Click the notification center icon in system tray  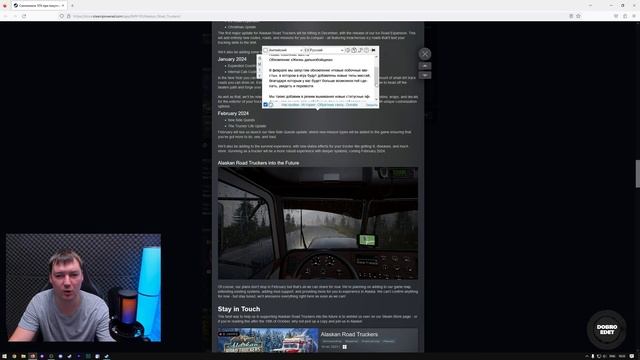point(632,356)
